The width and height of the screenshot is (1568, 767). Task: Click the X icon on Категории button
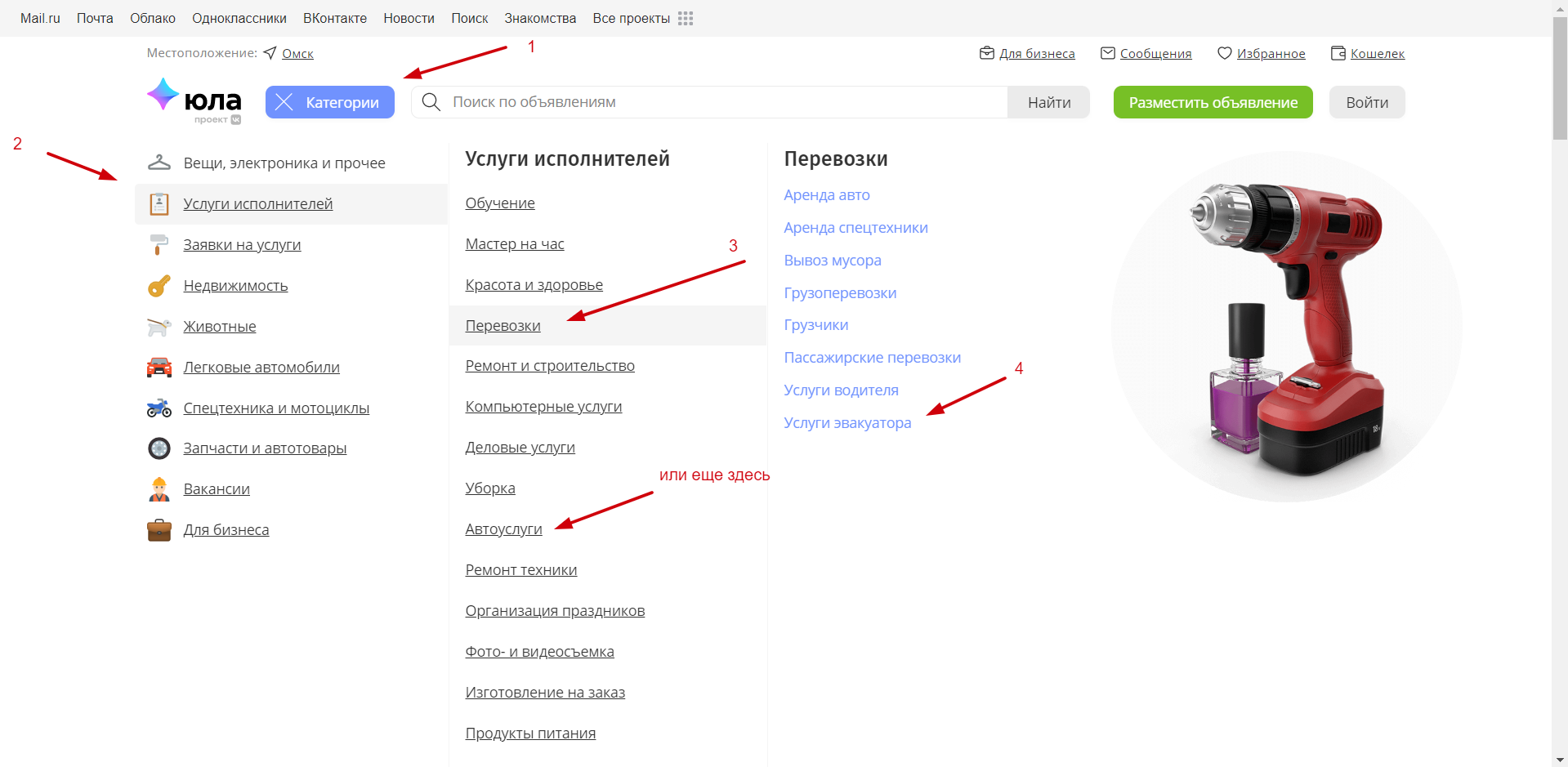point(284,102)
